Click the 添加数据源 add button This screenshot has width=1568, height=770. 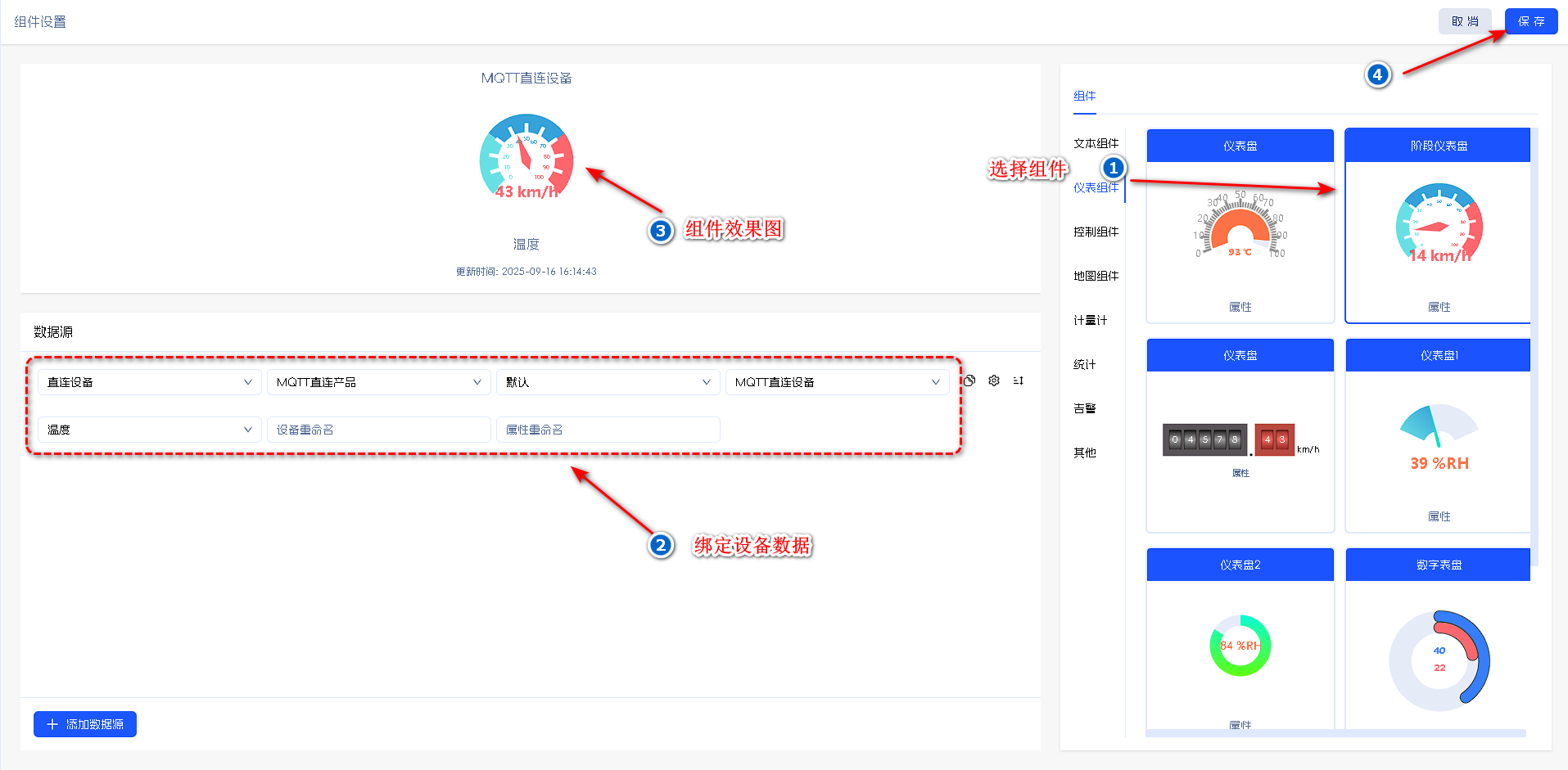pyautogui.click(x=85, y=724)
